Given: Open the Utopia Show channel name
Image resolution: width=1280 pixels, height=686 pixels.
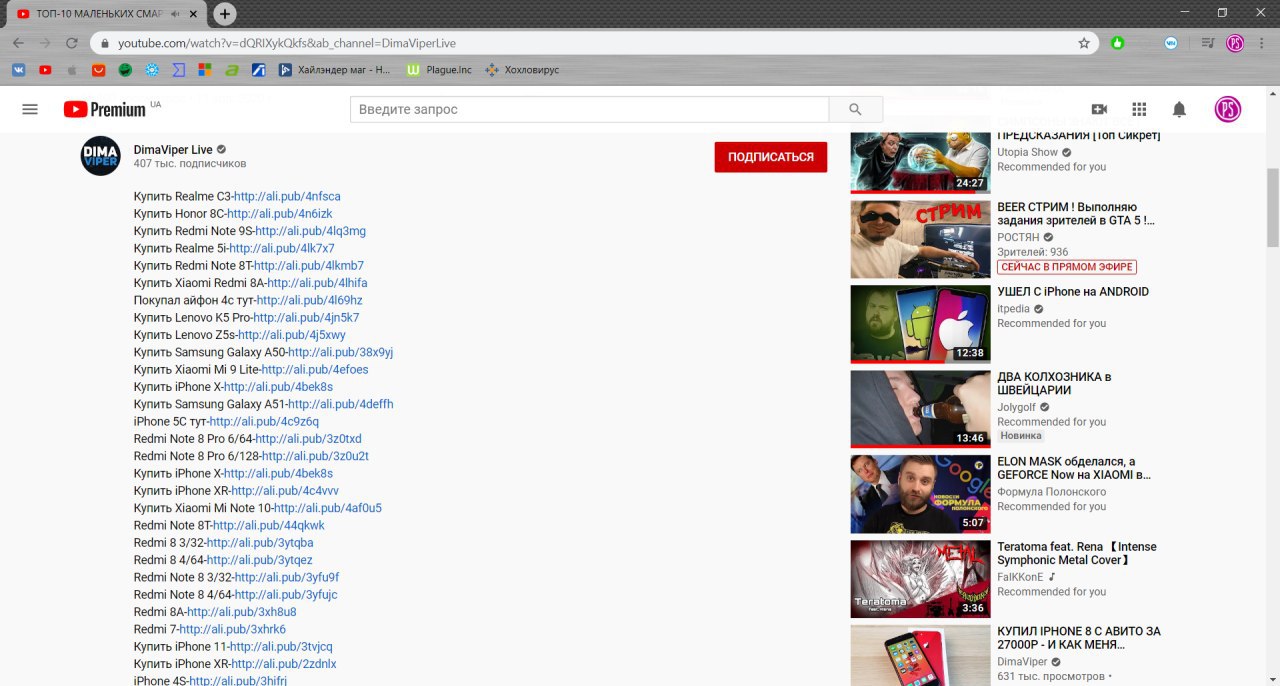Looking at the screenshot, I should click(1029, 152).
